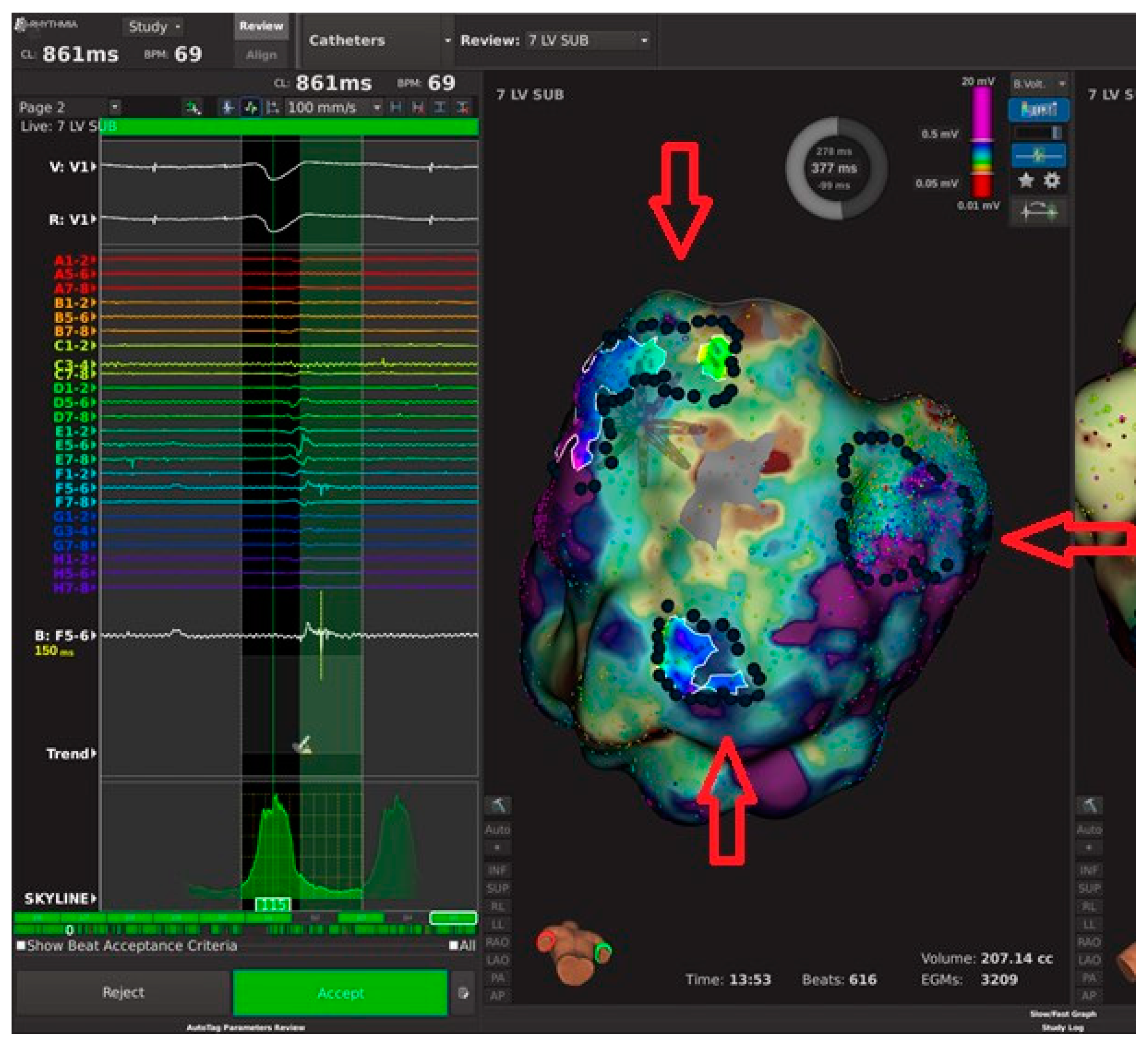This screenshot has height=1047, width=1148.
Task: Switch to the Review tab
Action: [x=261, y=26]
